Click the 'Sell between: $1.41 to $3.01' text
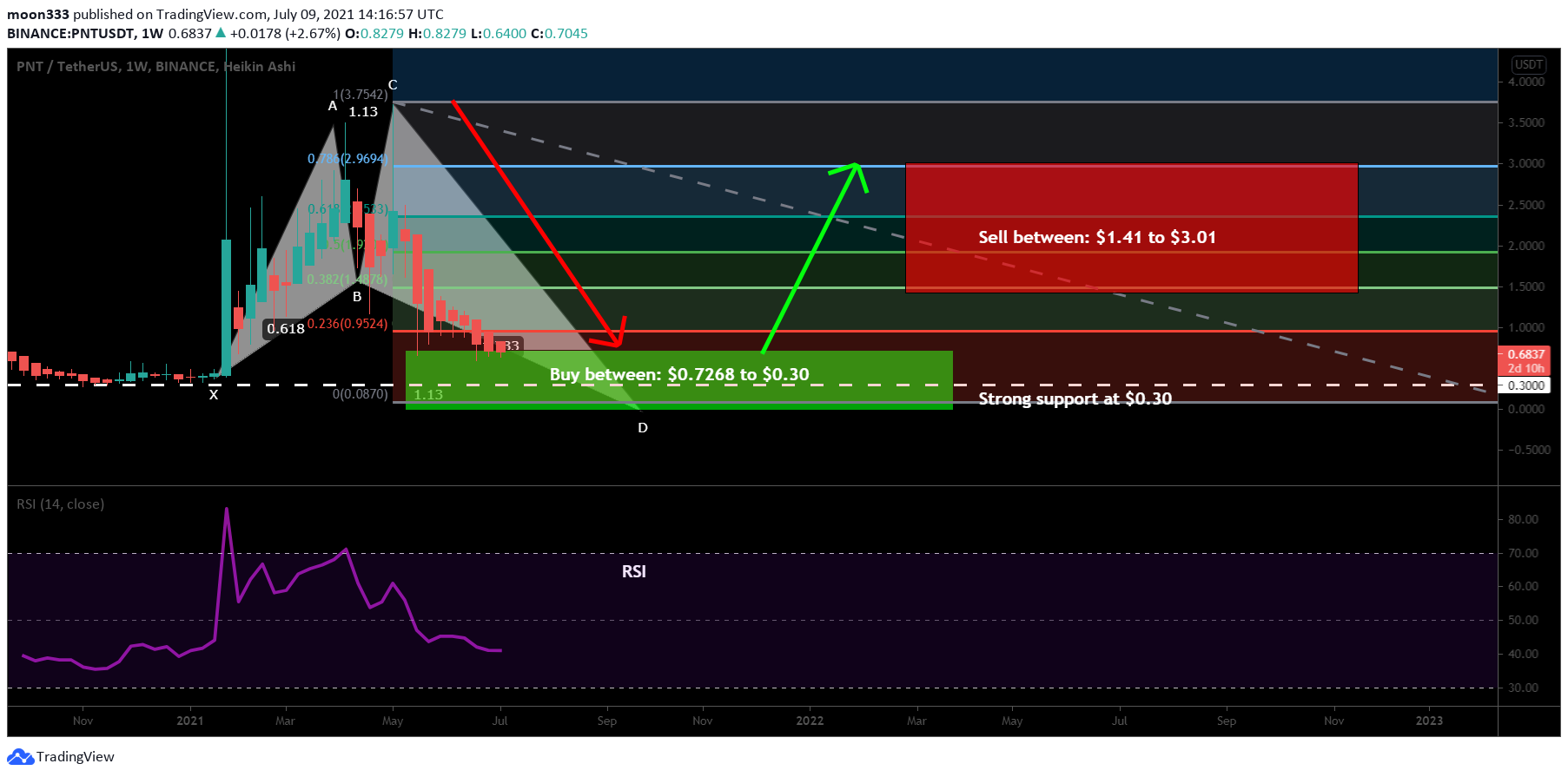Viewport: 1568px width, 777px height. point(1096,237)
